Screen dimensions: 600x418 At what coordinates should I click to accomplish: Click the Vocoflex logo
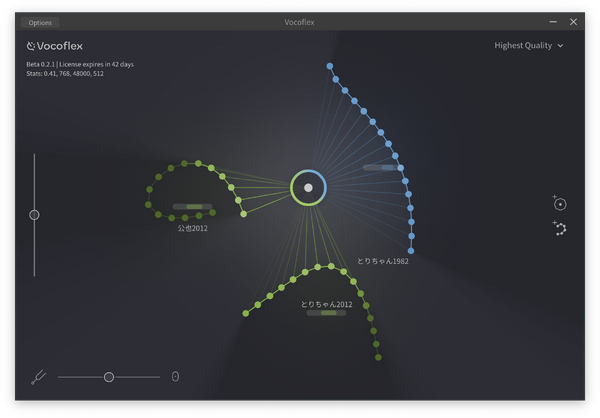pos(55,46)
